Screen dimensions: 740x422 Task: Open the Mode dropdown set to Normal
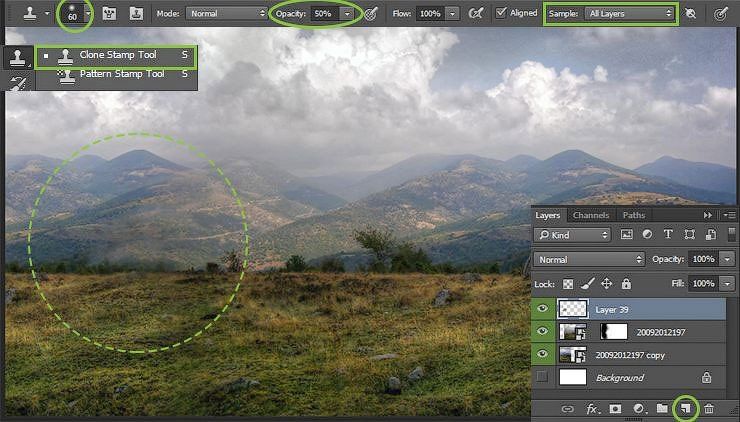tap(227, 14)
